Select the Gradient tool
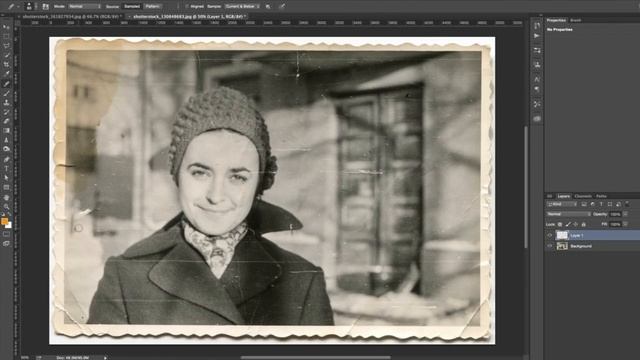640x360 pixels. click(6, 131)
